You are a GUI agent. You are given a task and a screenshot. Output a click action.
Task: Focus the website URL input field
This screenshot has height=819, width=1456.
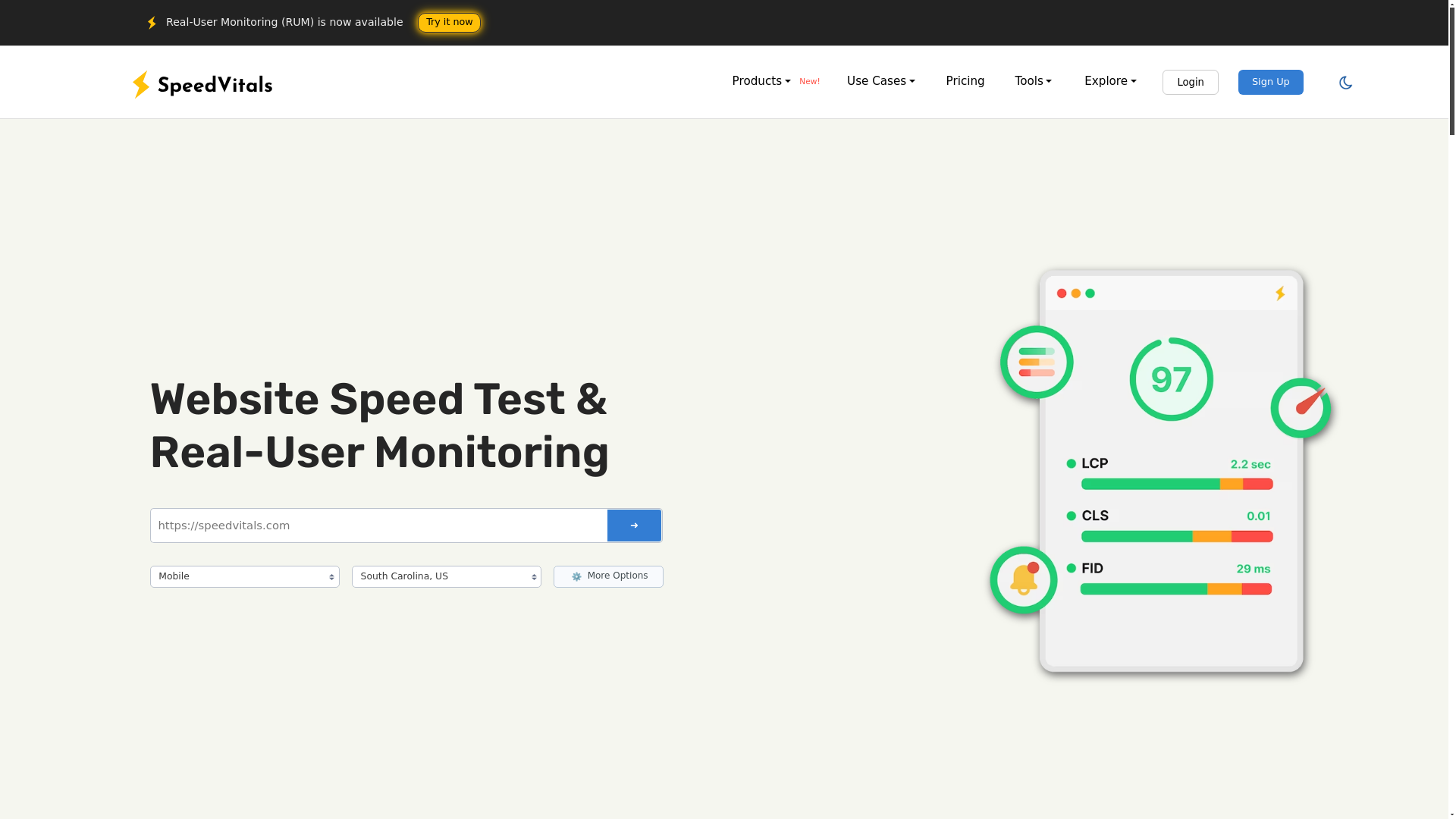tap(378, 526)
